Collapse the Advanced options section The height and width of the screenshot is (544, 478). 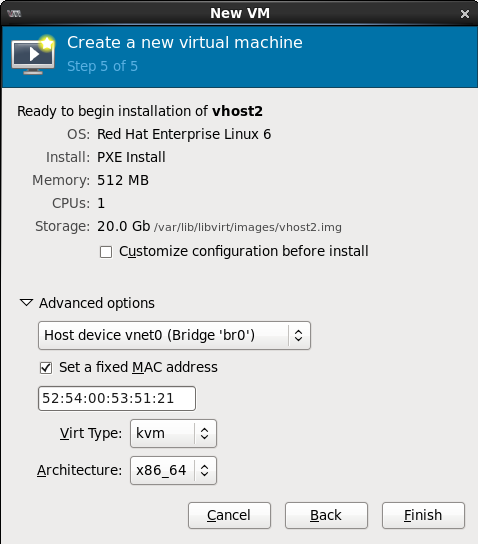26,303
